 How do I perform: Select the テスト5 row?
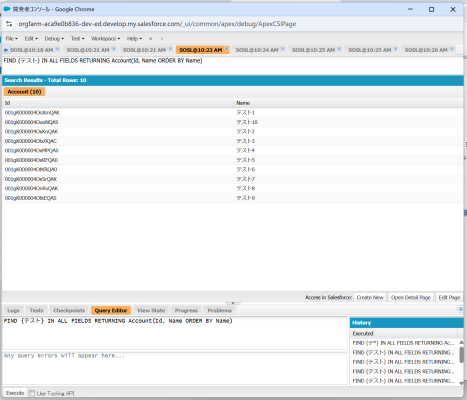(233, 160)
